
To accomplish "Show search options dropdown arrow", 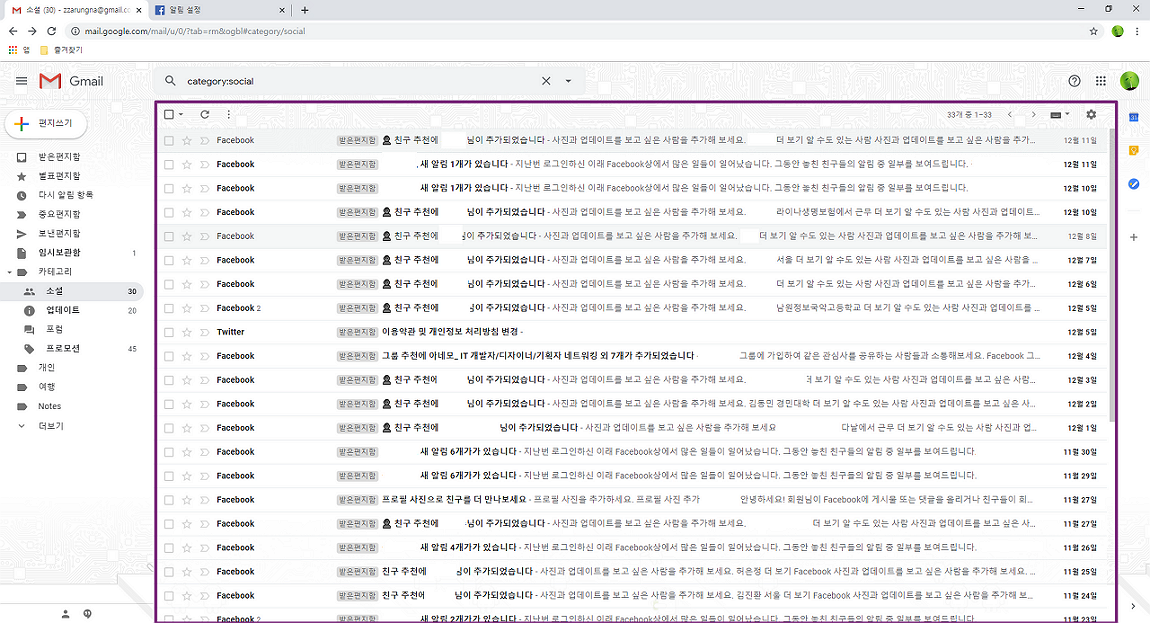I will coord(568,81).
